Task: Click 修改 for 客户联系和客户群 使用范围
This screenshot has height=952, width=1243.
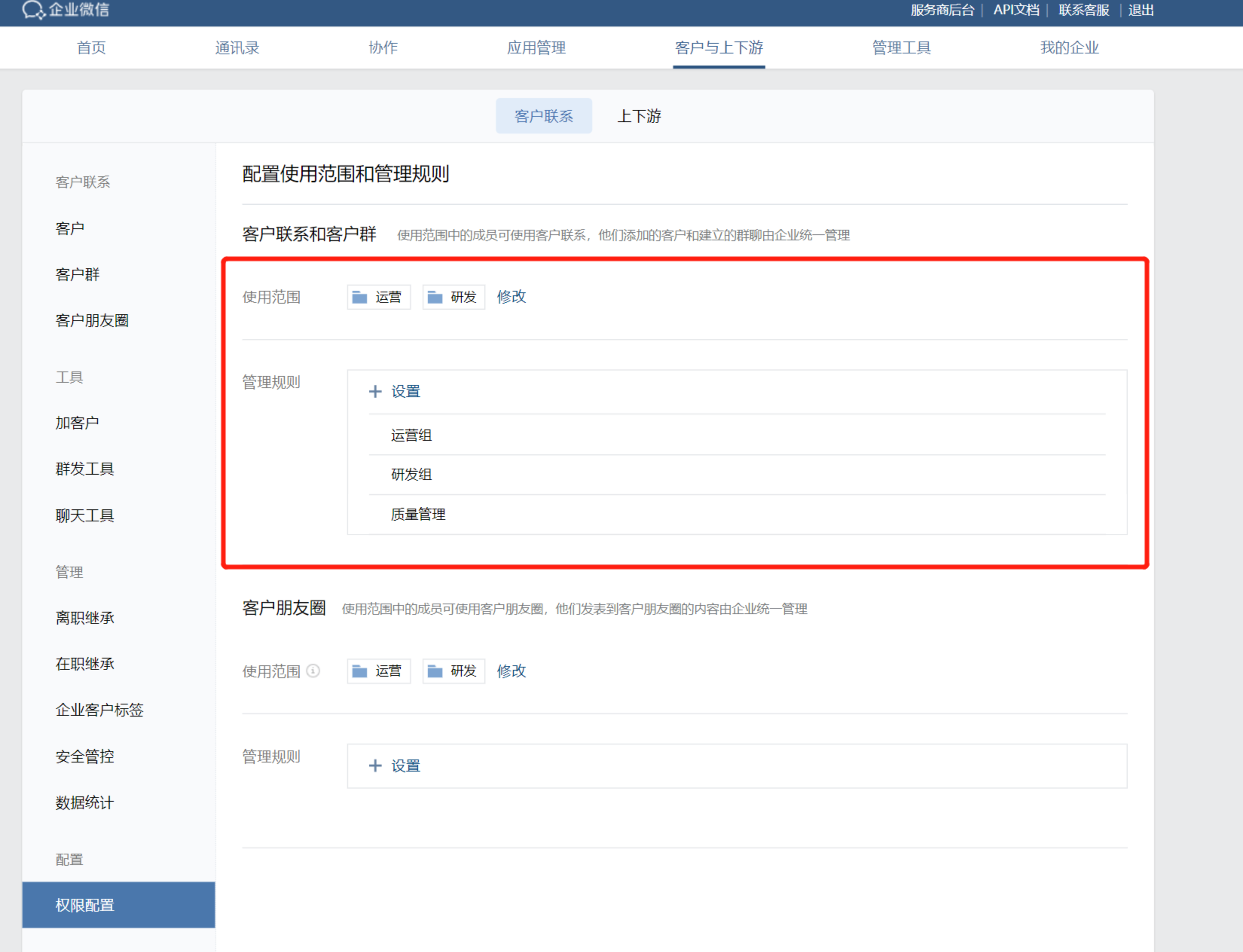Action: 511,297
